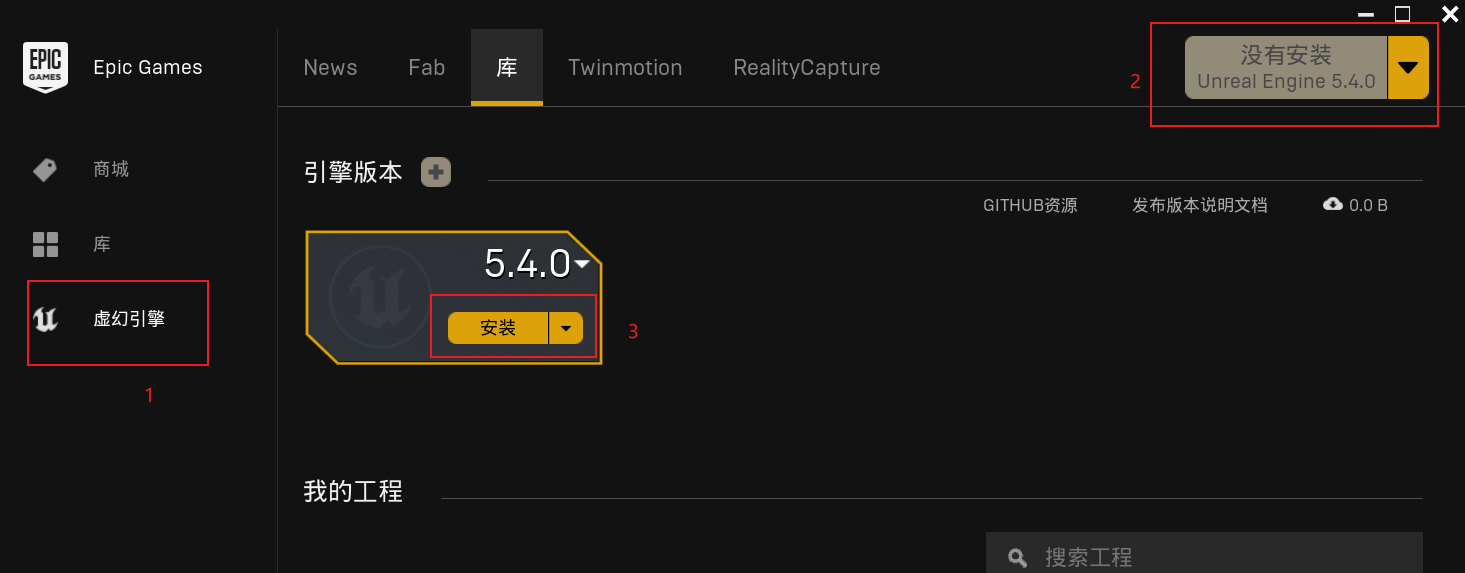Add a new engine version slot
The height and width of the screenshot is (573, 1465).
(x=436, y=172)
